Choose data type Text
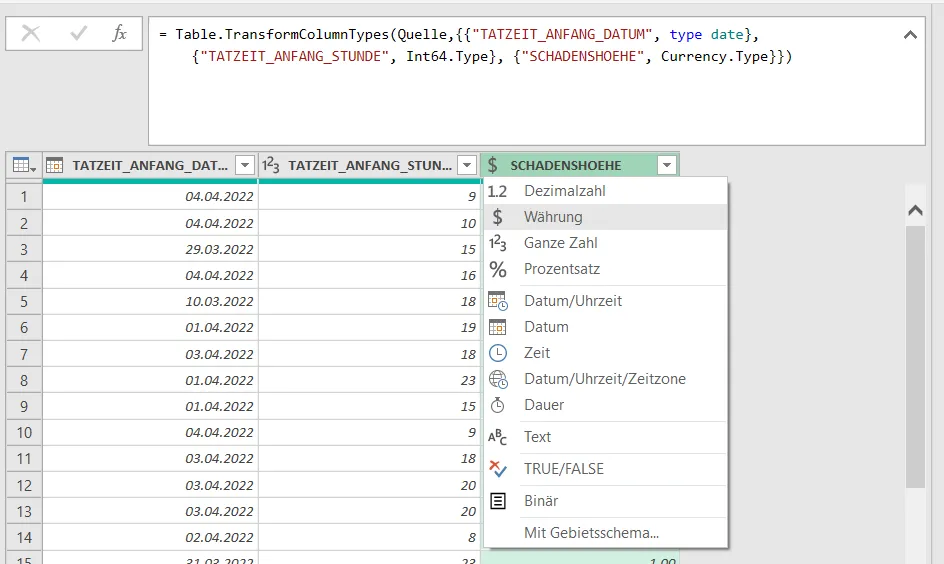 coord(606,436)
